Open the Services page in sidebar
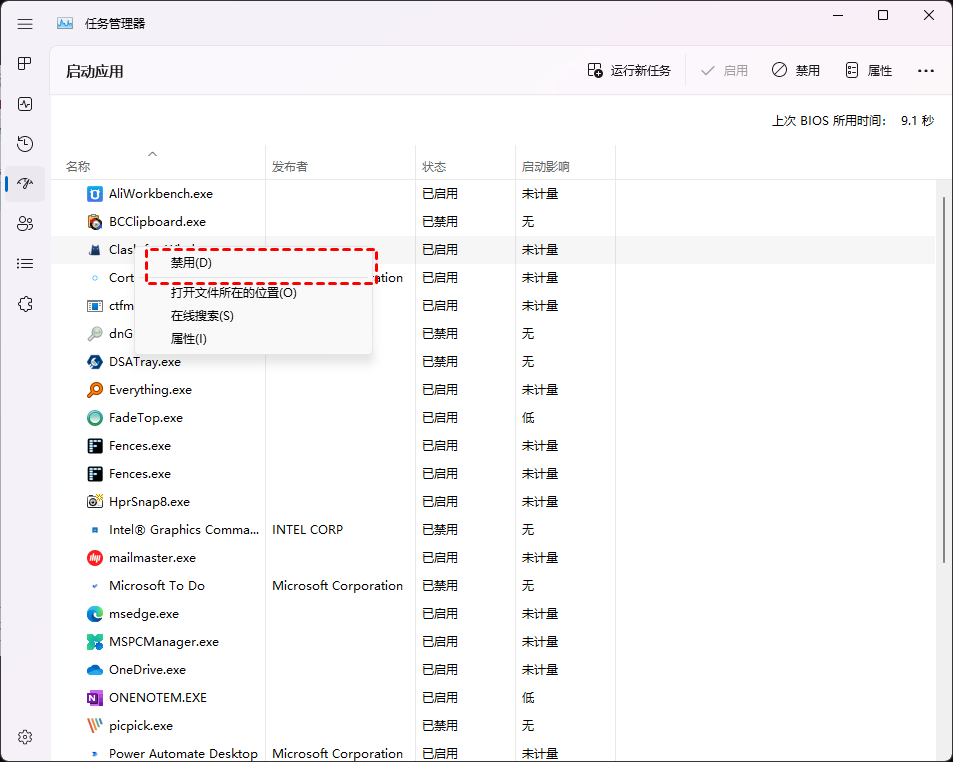 point(25,304)
